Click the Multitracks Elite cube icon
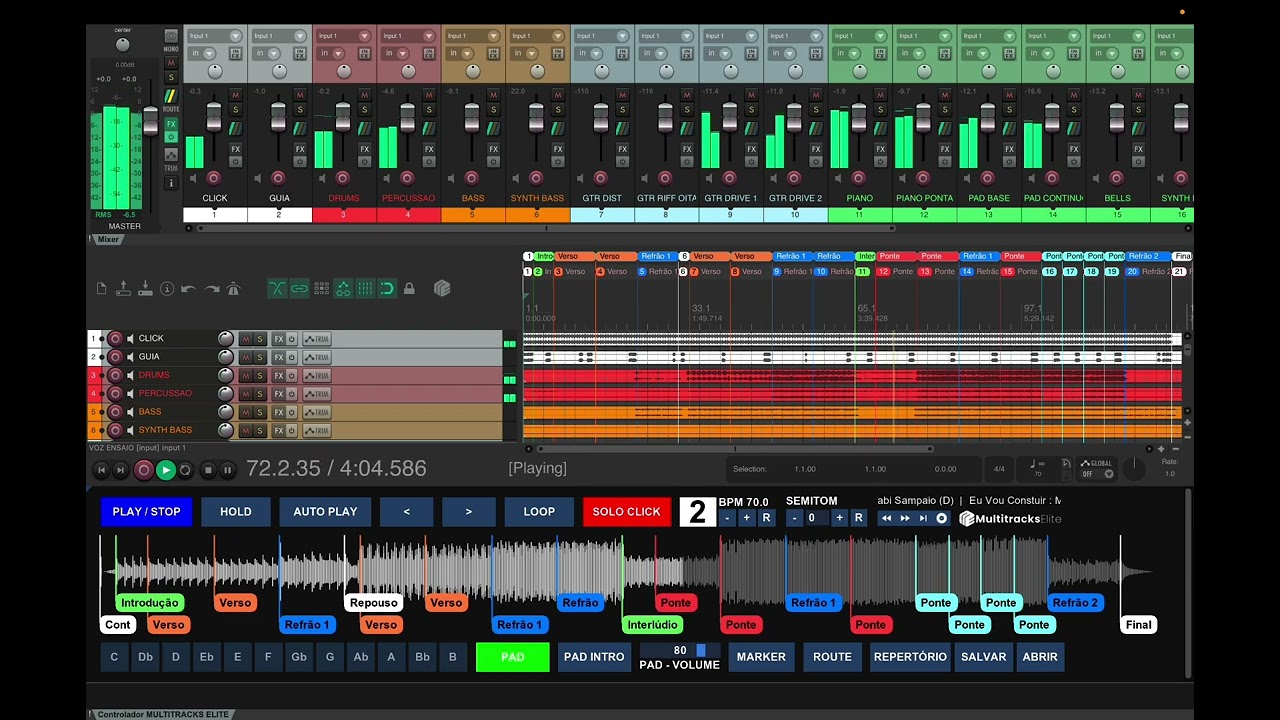This screenshot has width=1280, height=720. coord(442,289)
